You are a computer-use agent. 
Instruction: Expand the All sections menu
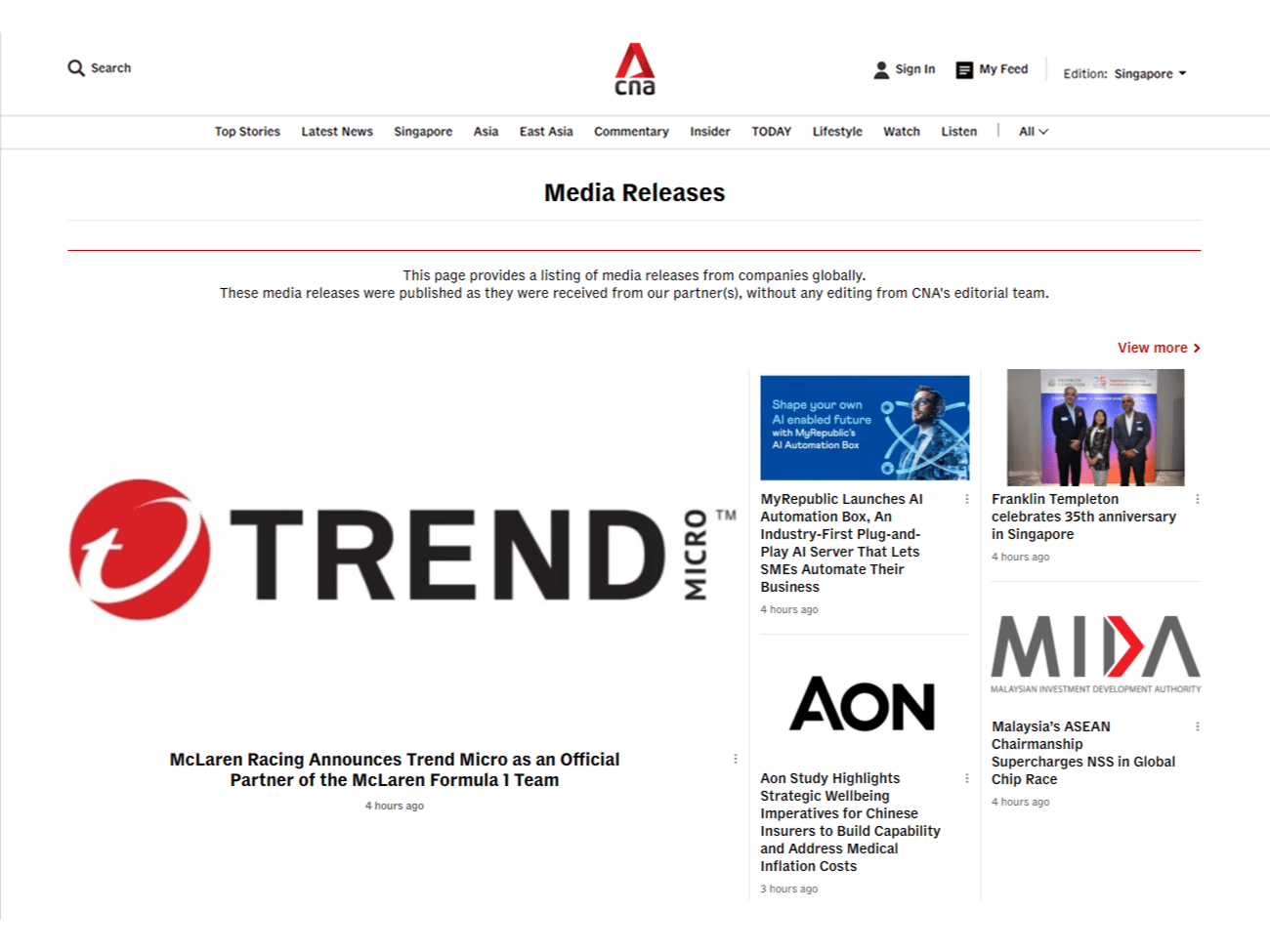coord(1033,132)
